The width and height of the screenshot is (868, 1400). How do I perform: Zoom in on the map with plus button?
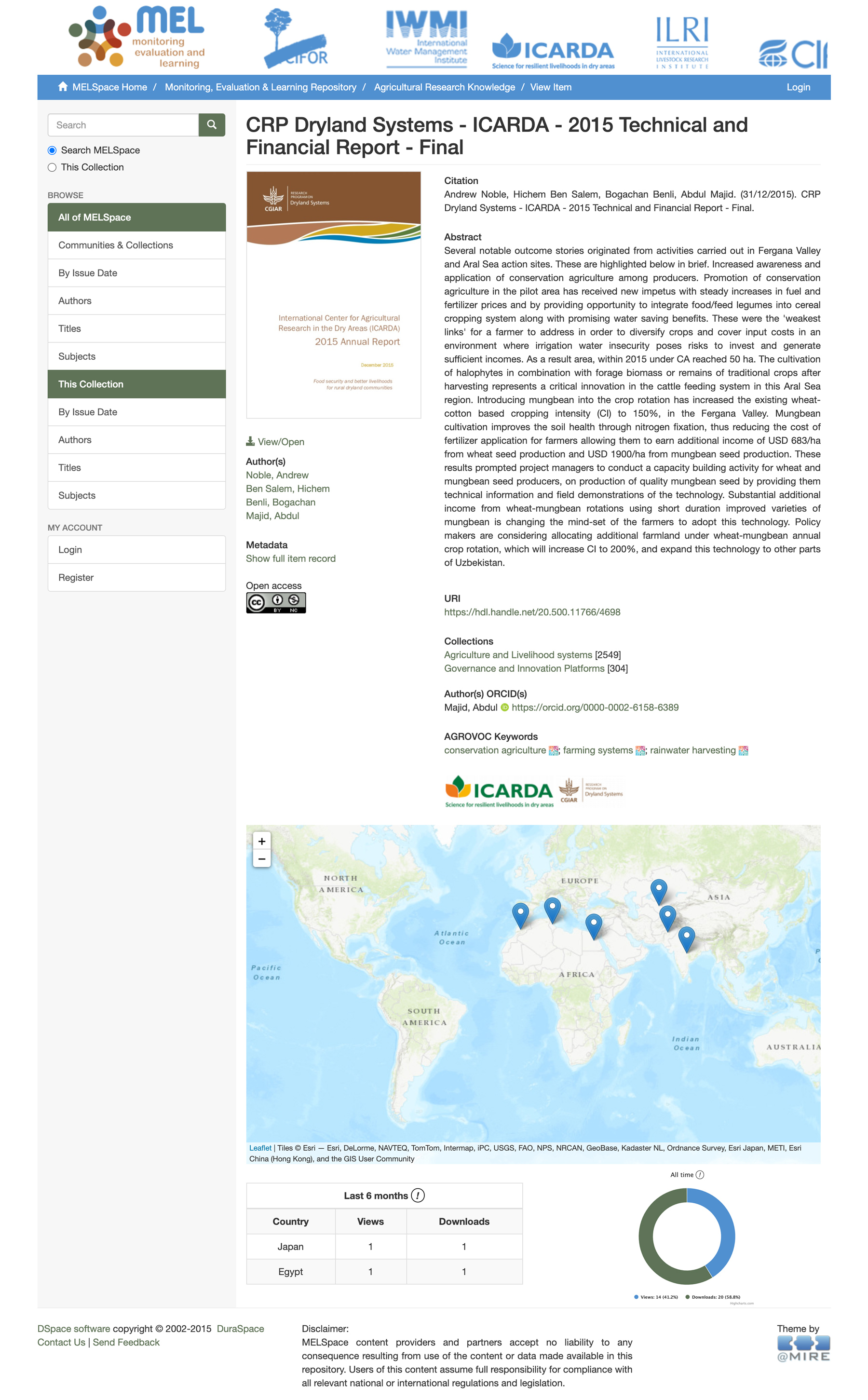(x=262, y=841)
